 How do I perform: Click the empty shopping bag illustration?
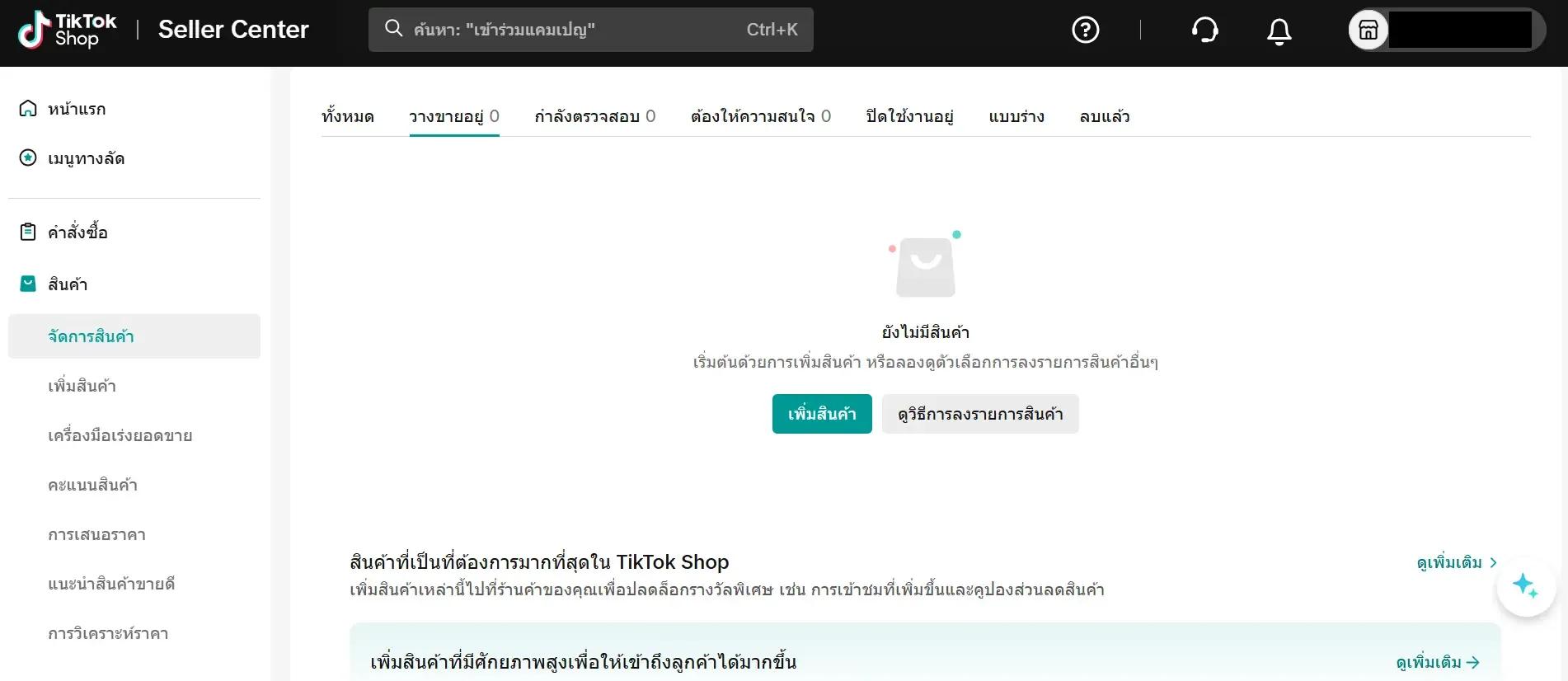tap(925, 265)
